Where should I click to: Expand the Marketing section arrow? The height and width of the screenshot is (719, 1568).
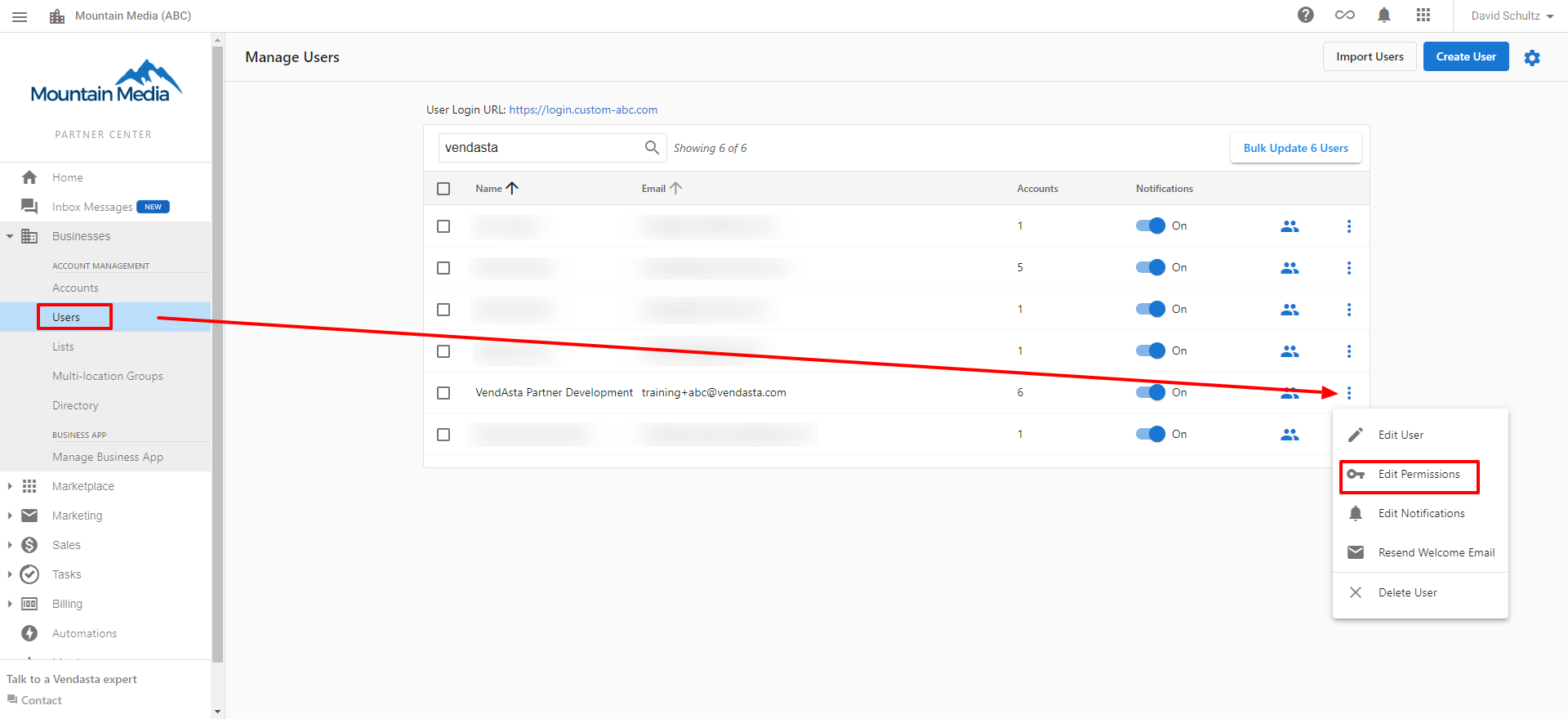pyautogui.click(x=10, y=516)
